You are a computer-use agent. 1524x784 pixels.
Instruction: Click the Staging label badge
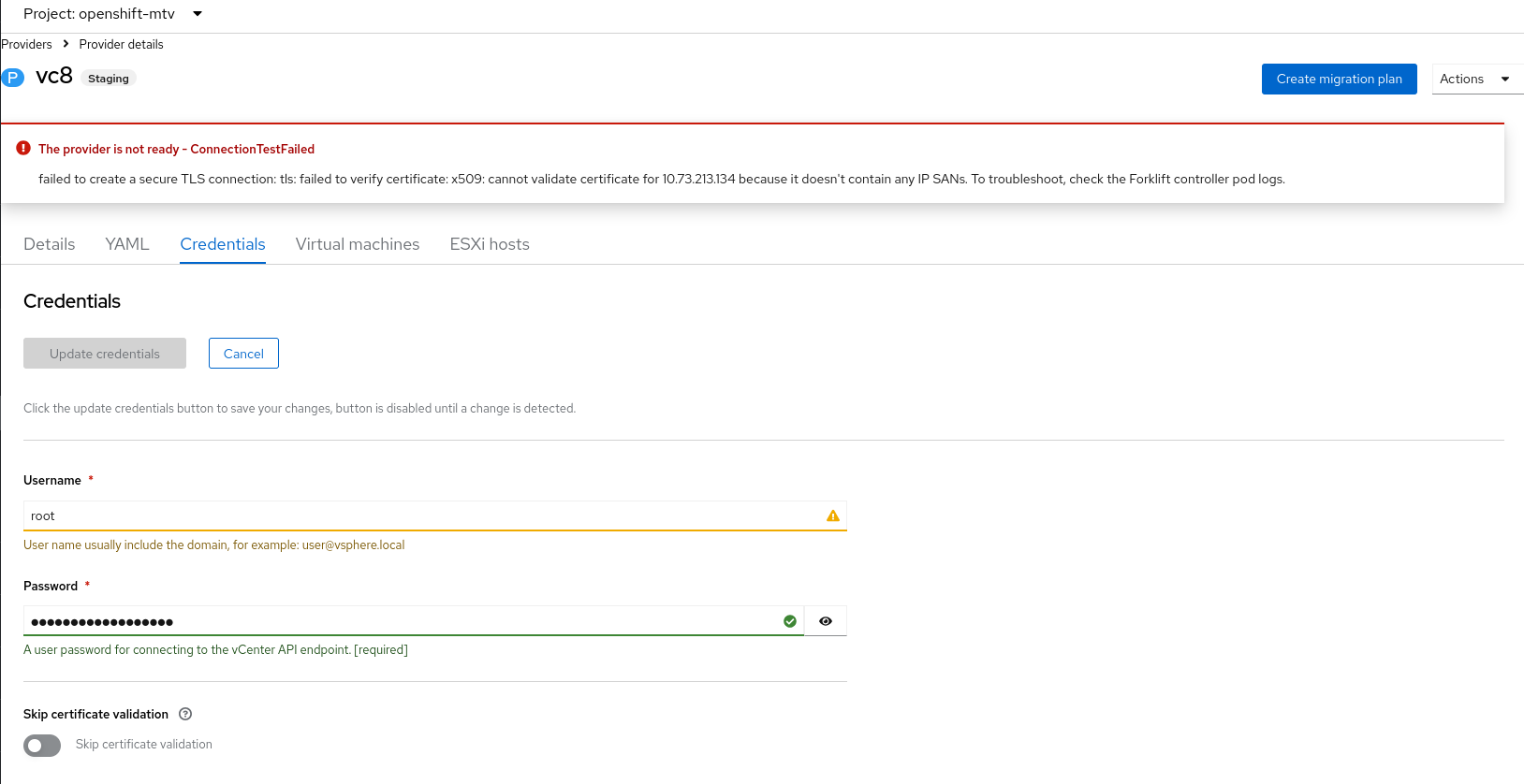(x=109, y=79)
